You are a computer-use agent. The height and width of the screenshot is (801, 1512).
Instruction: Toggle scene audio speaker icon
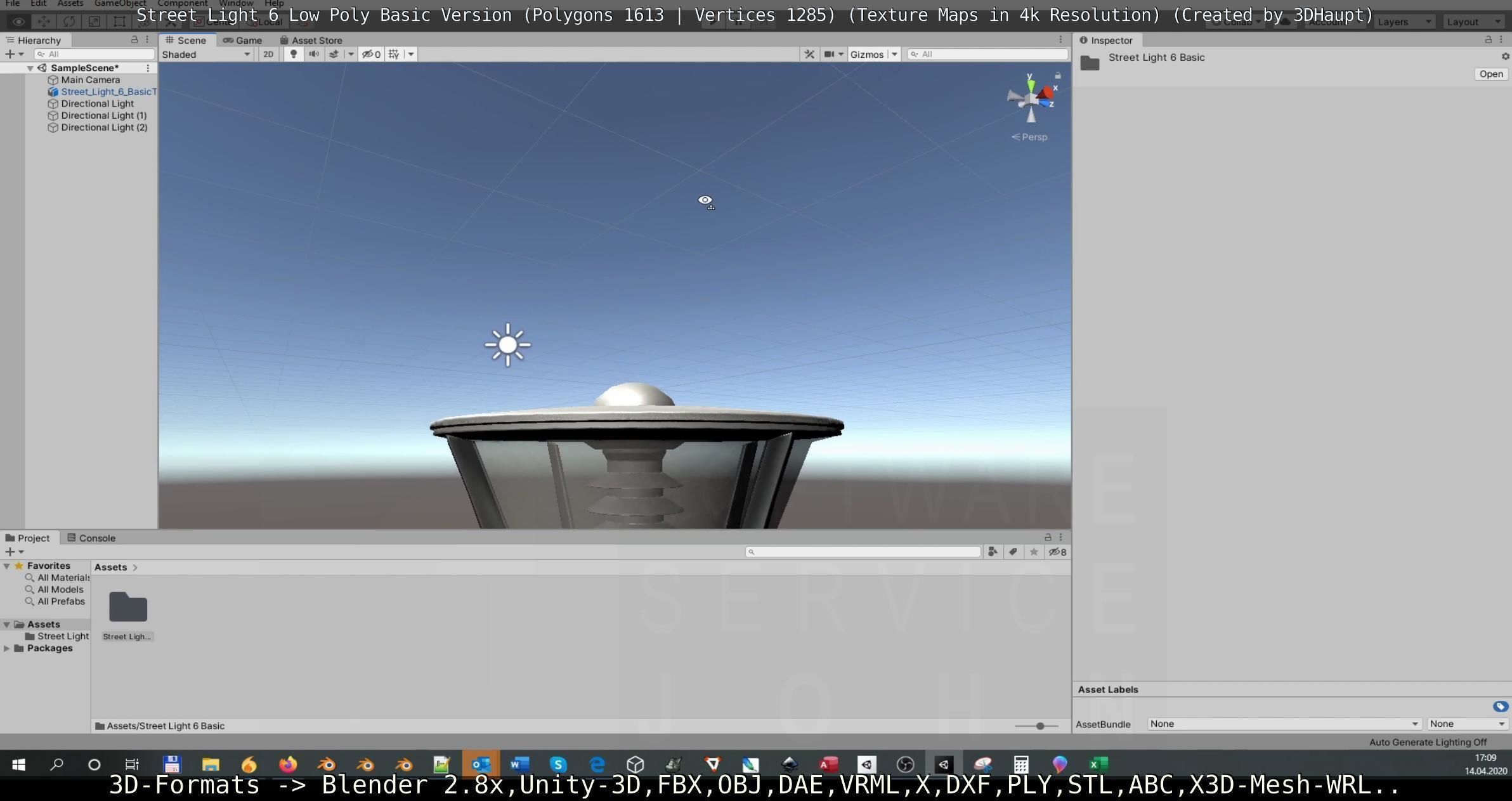313,55
